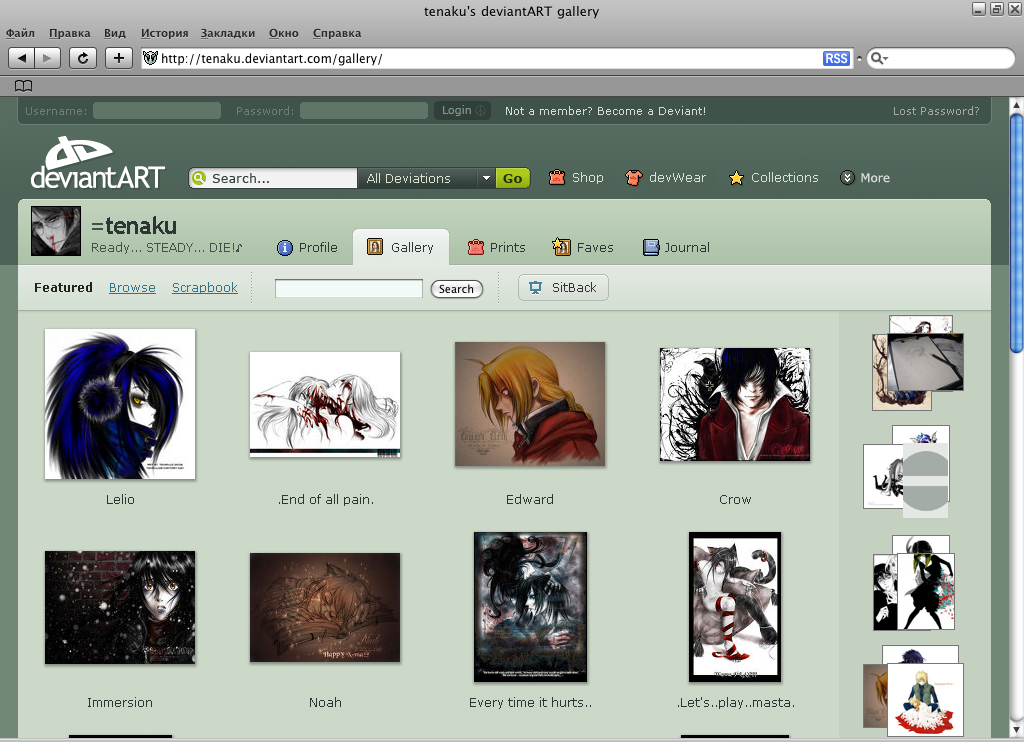This screenshot has width=1024, height=742.
Task: Reload the page with the refresh button
Action: coord(83,58)
